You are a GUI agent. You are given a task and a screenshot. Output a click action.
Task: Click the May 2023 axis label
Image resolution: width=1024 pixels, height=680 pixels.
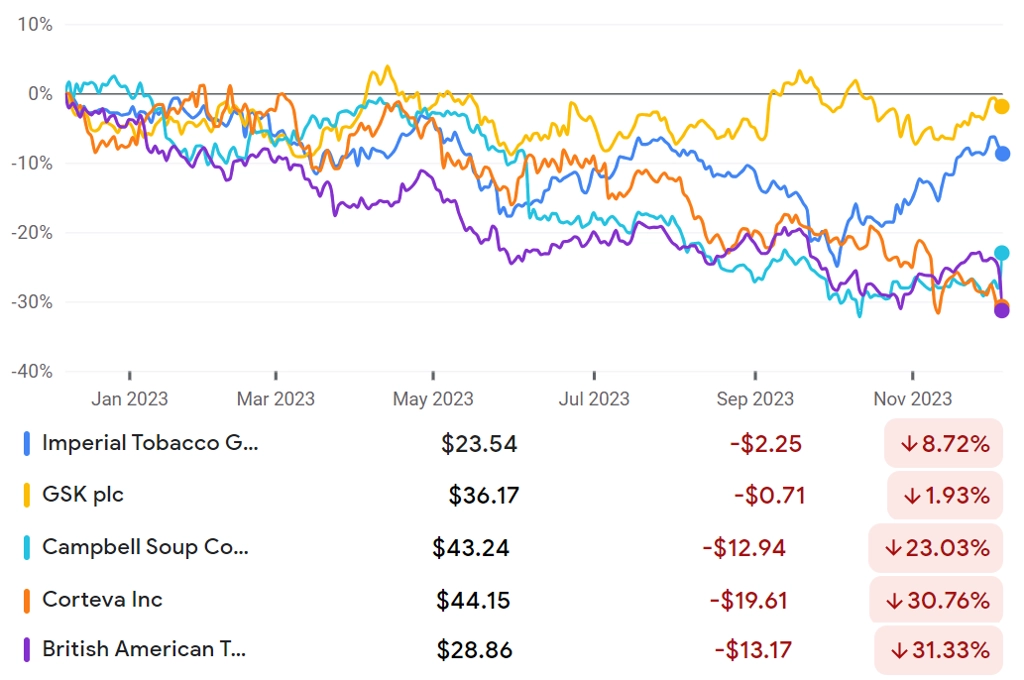click(x=433, y=398)
